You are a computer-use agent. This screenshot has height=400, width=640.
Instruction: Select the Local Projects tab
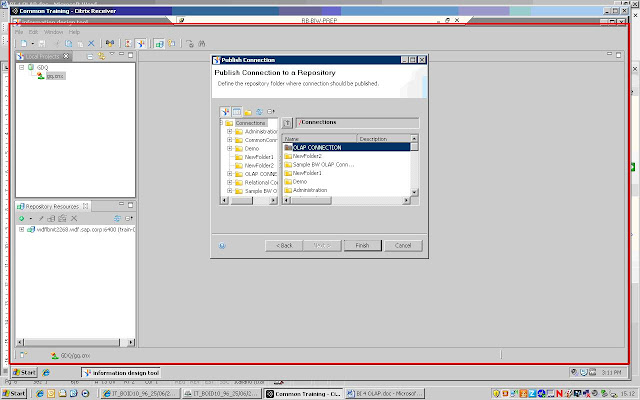pyautogui.click(x=44, y=56)
